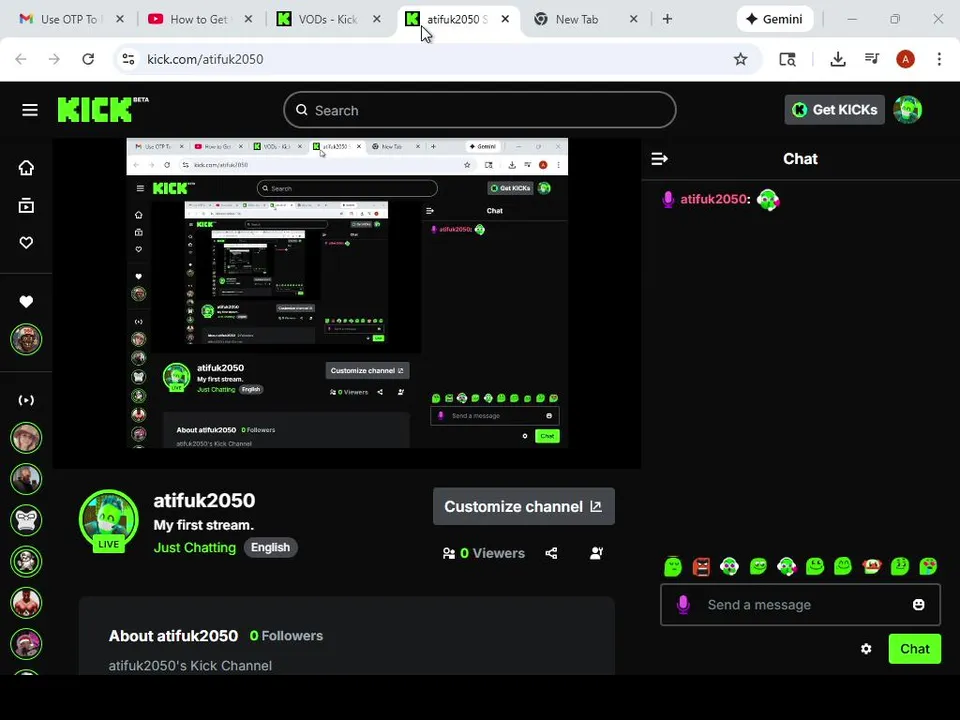Switch to the How to Get YouTube tab

(x=199, y=20)
